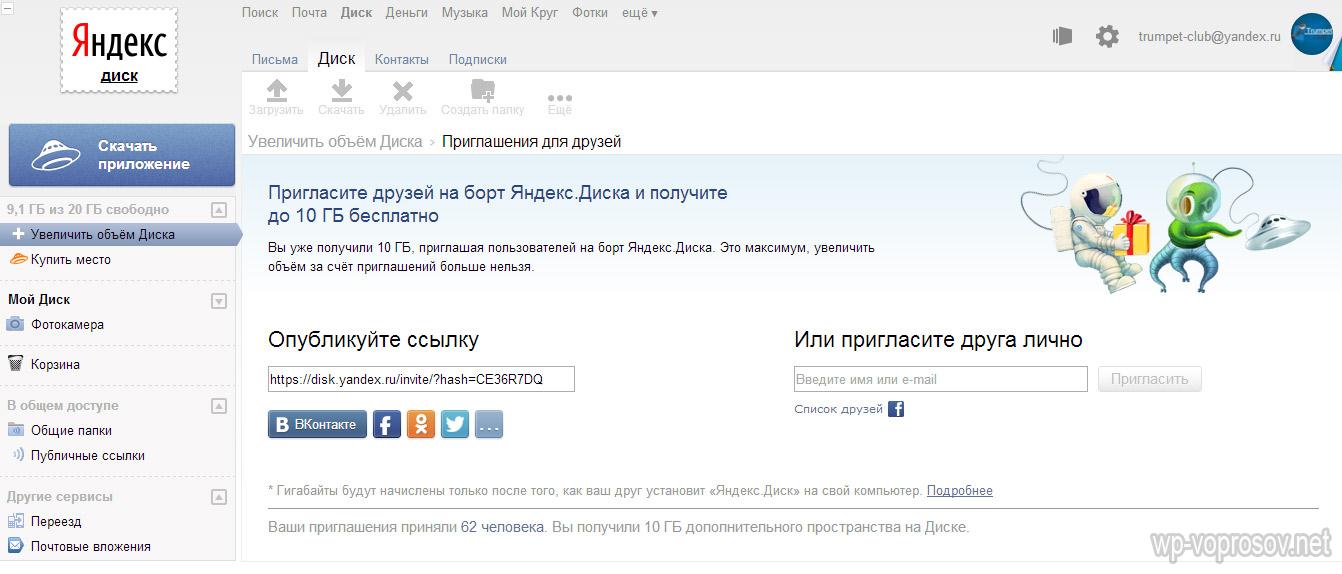Collapse the Другие сервисы section
This screenshot has width=1342, height=574.
coord(219,497)
